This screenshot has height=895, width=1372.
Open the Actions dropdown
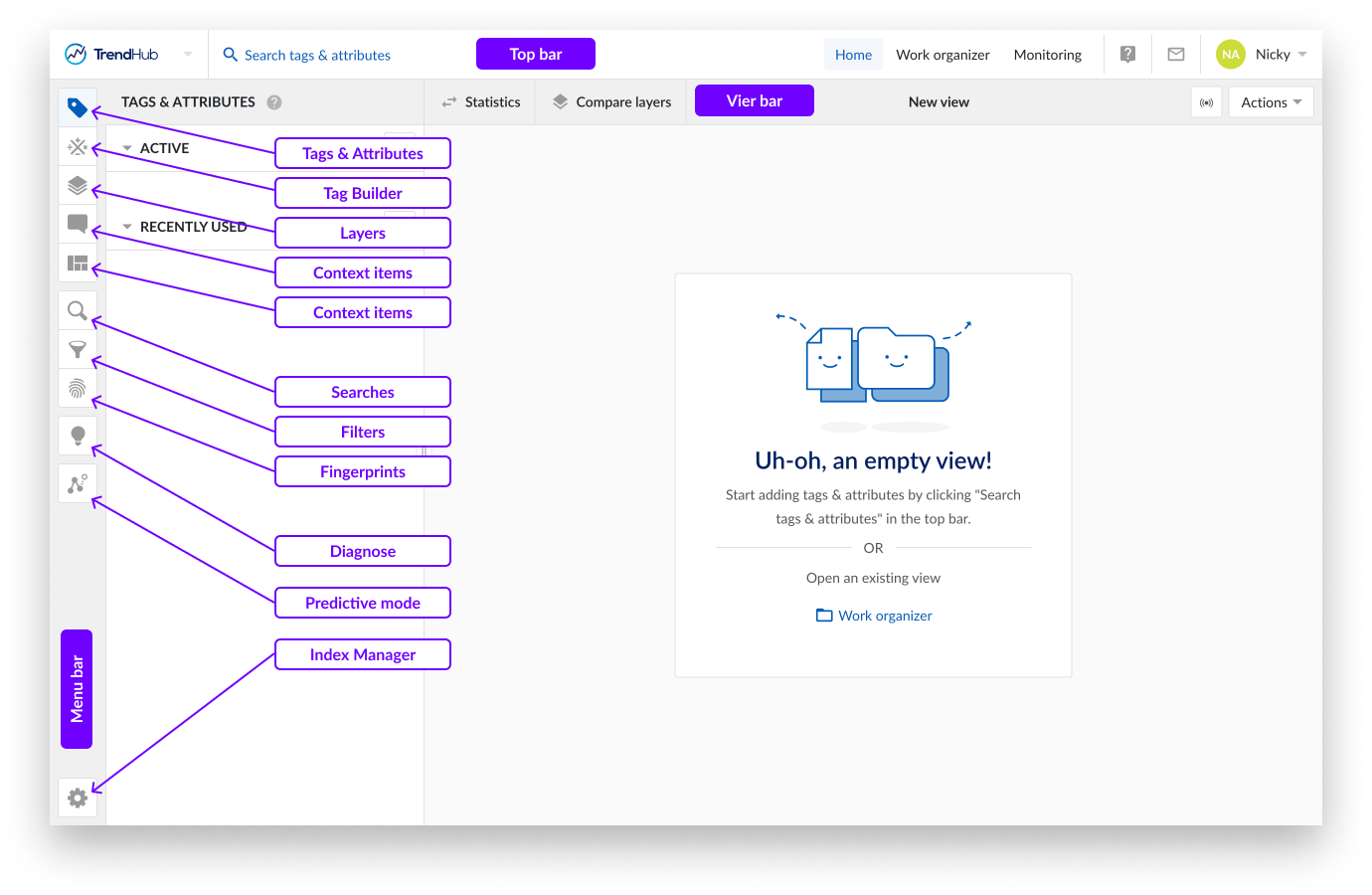1271,101
